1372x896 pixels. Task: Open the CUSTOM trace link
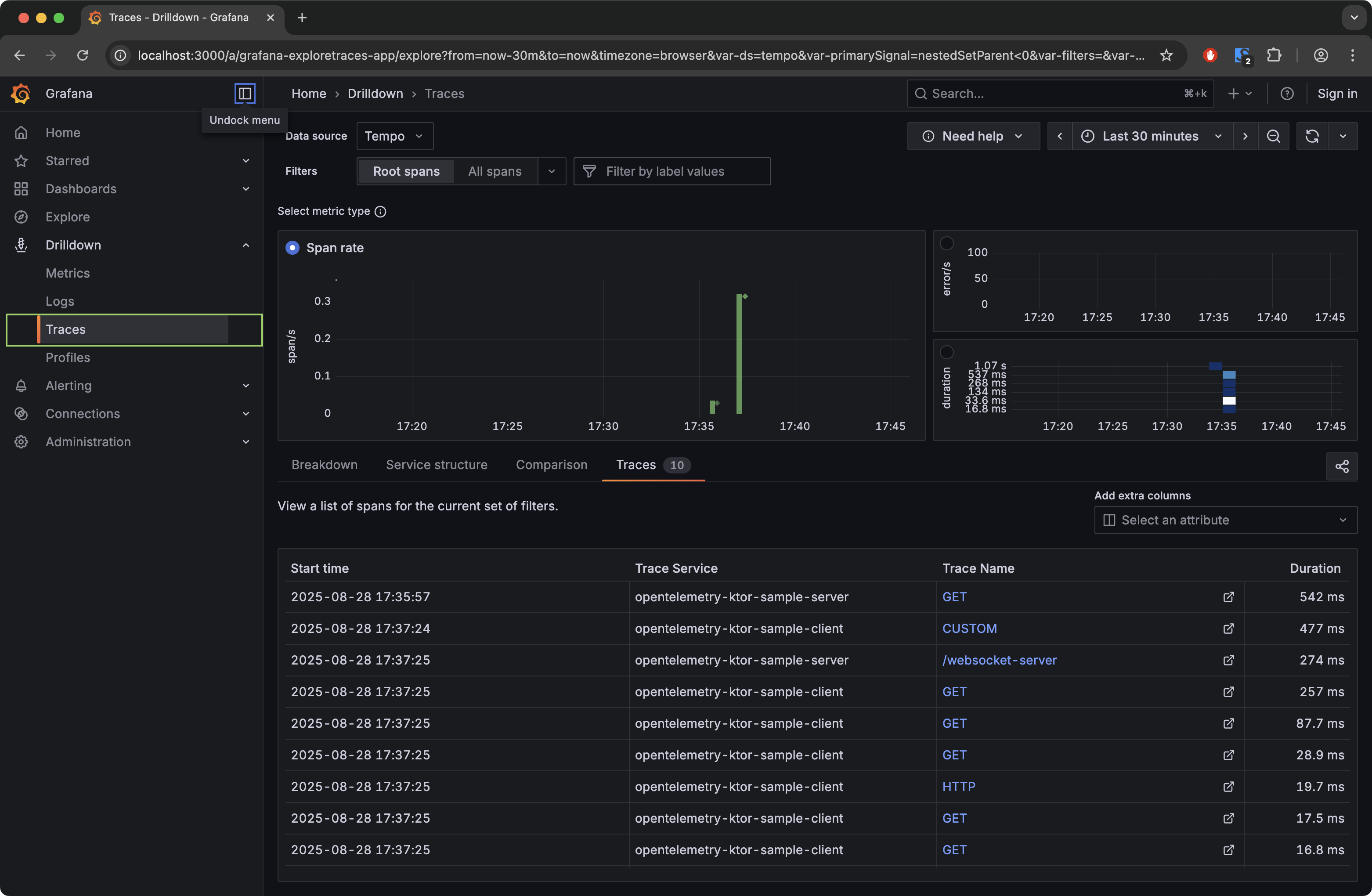coord(970,629)
